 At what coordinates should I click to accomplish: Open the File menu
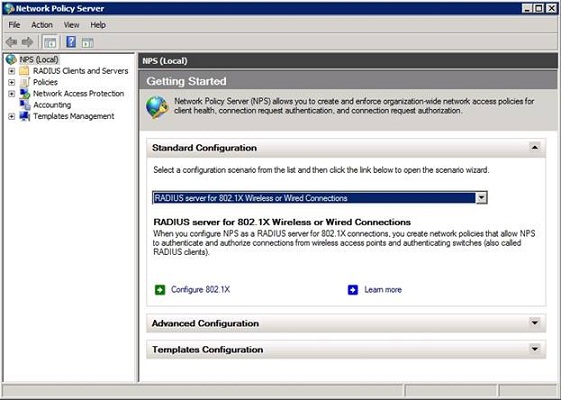[14, 25]
